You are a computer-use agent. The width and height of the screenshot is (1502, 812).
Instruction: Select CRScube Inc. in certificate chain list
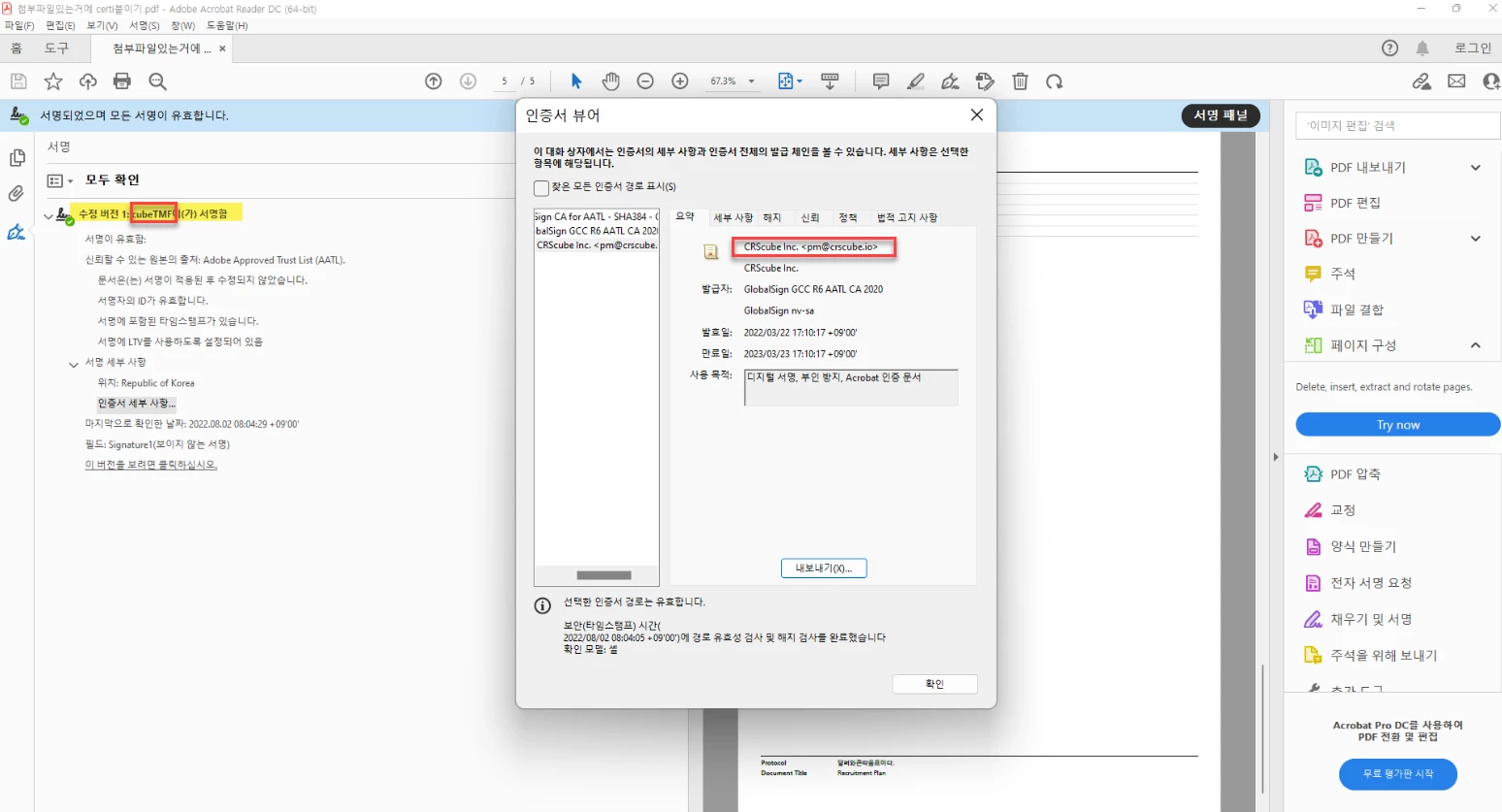[597, 245]
